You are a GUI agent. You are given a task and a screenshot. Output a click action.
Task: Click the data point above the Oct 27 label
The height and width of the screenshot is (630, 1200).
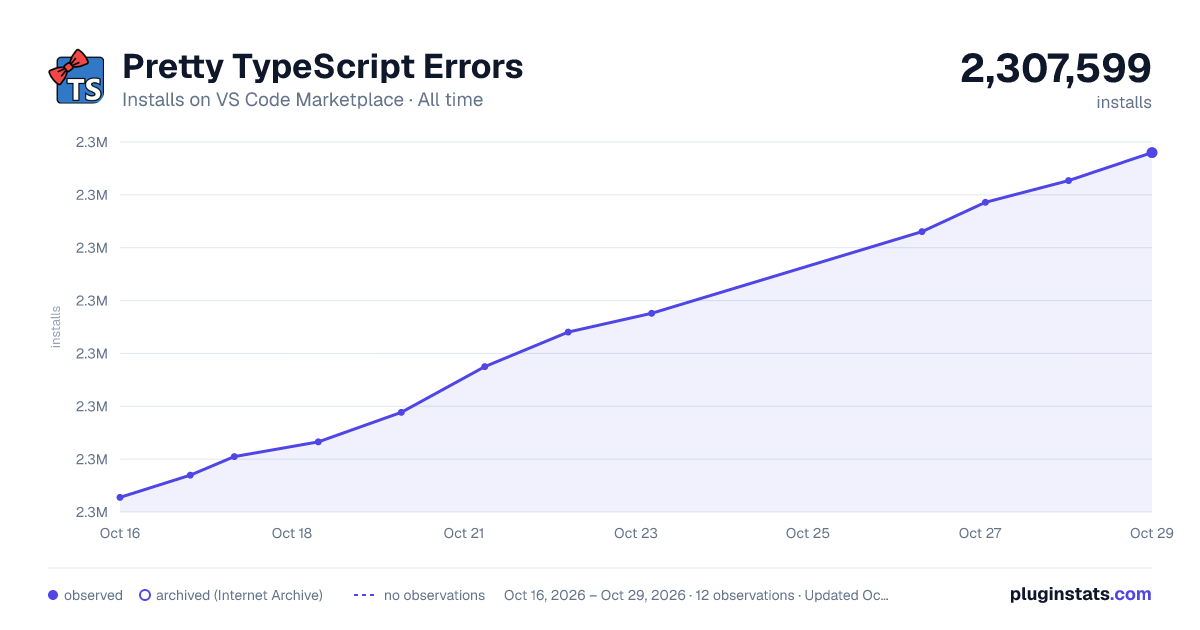tap(986, 202)
